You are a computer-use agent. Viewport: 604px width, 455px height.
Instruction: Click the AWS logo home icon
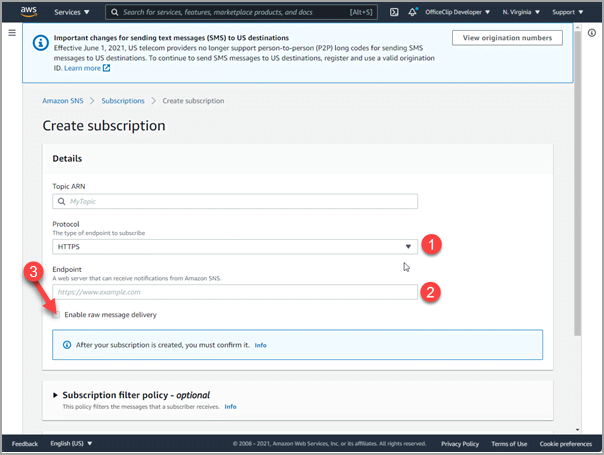(29, 12)
